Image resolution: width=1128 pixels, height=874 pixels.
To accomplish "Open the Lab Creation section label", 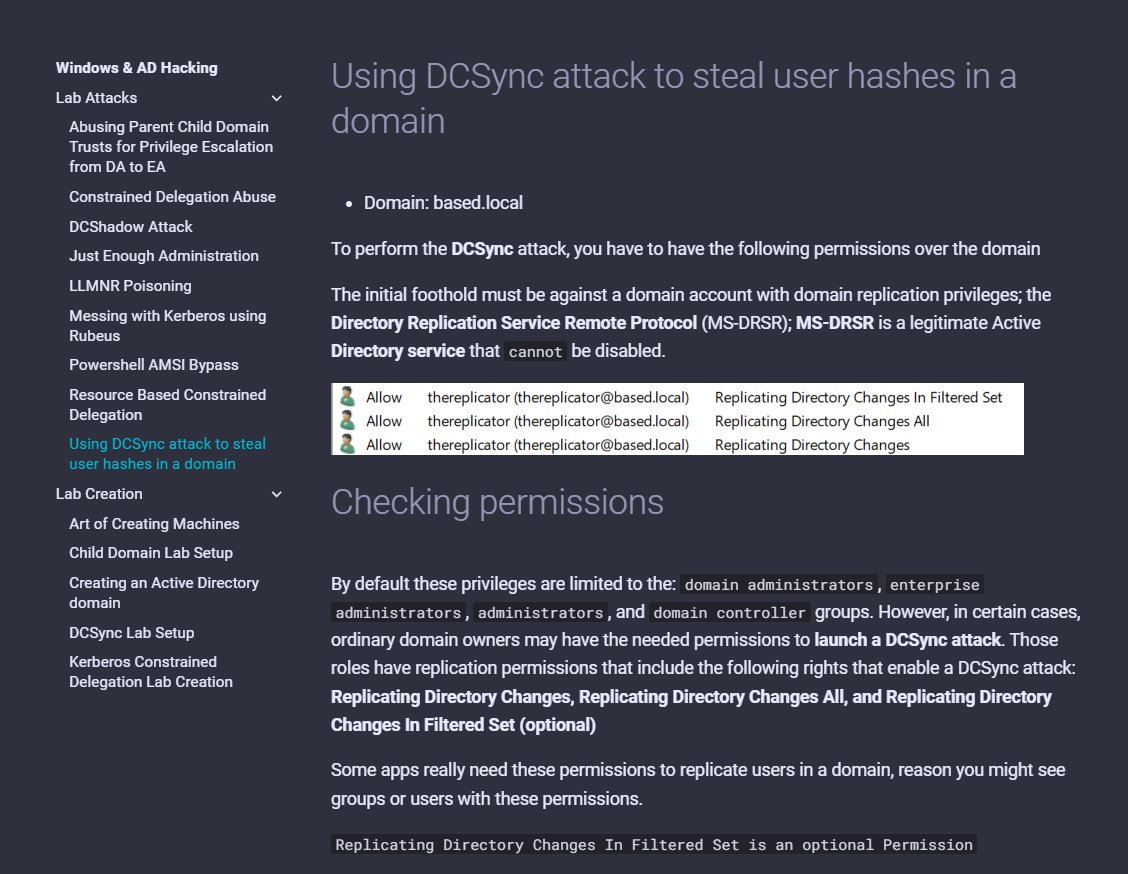I will click(x=99, y=494).
